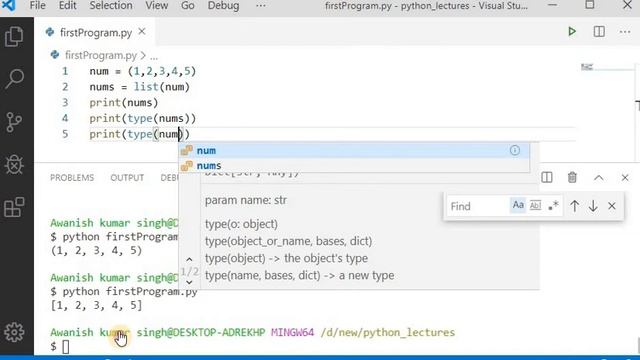
Task: Place cursor on 'print(nums)' line
Action: pyautogui.click(x=124, y=102)
